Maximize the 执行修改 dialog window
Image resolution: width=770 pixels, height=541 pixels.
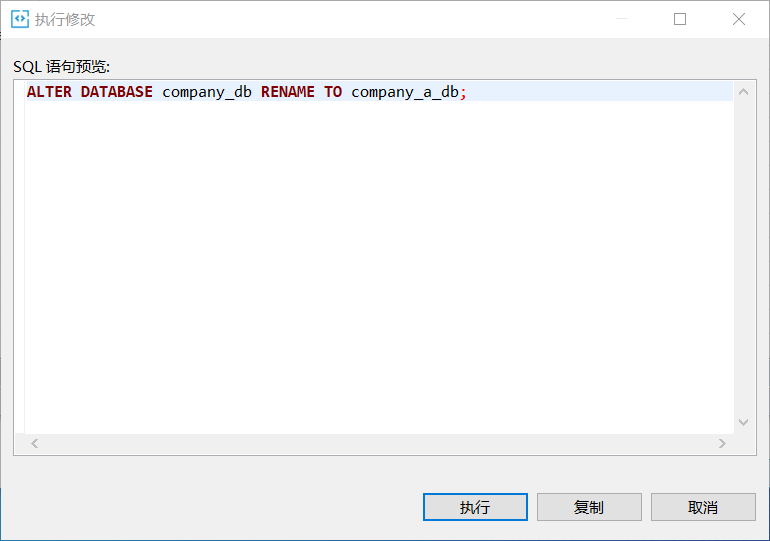click(x=680, y=19)
